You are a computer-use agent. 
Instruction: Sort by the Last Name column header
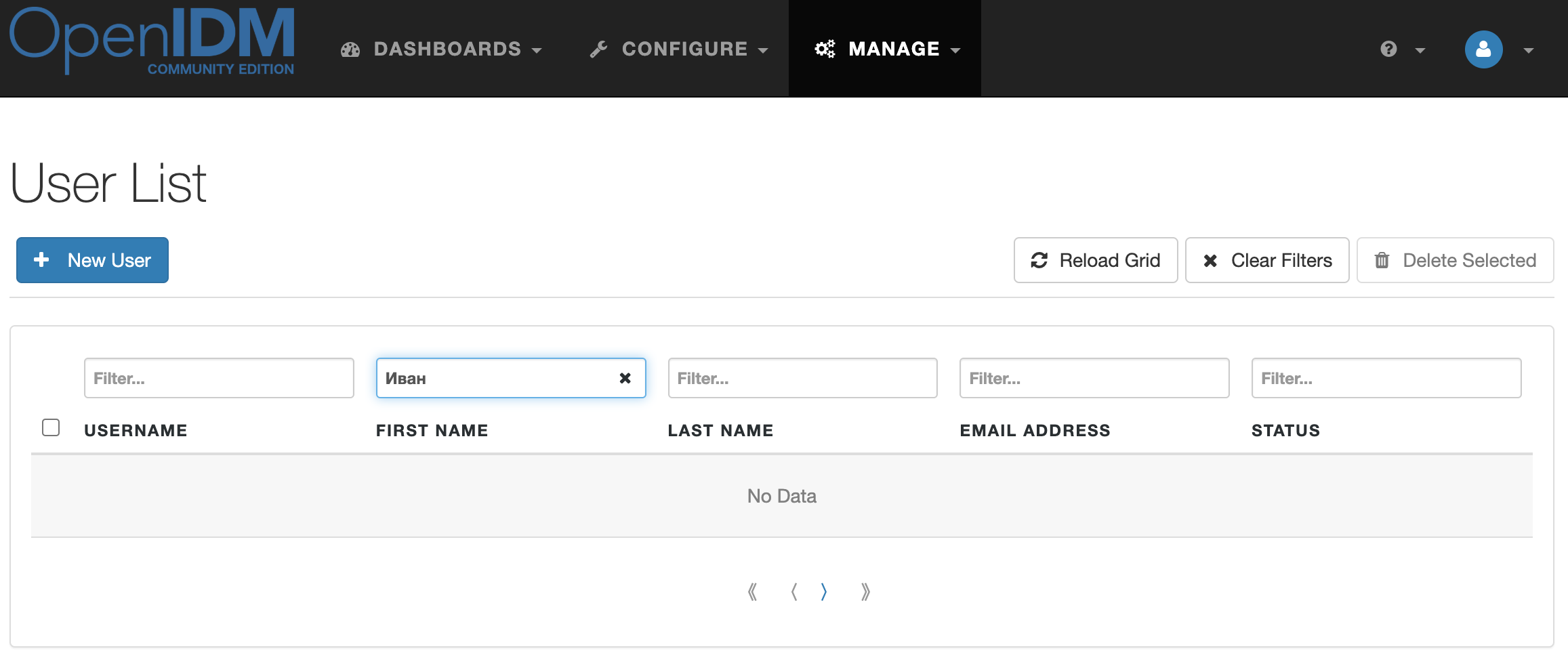click(x=720, y=430)
